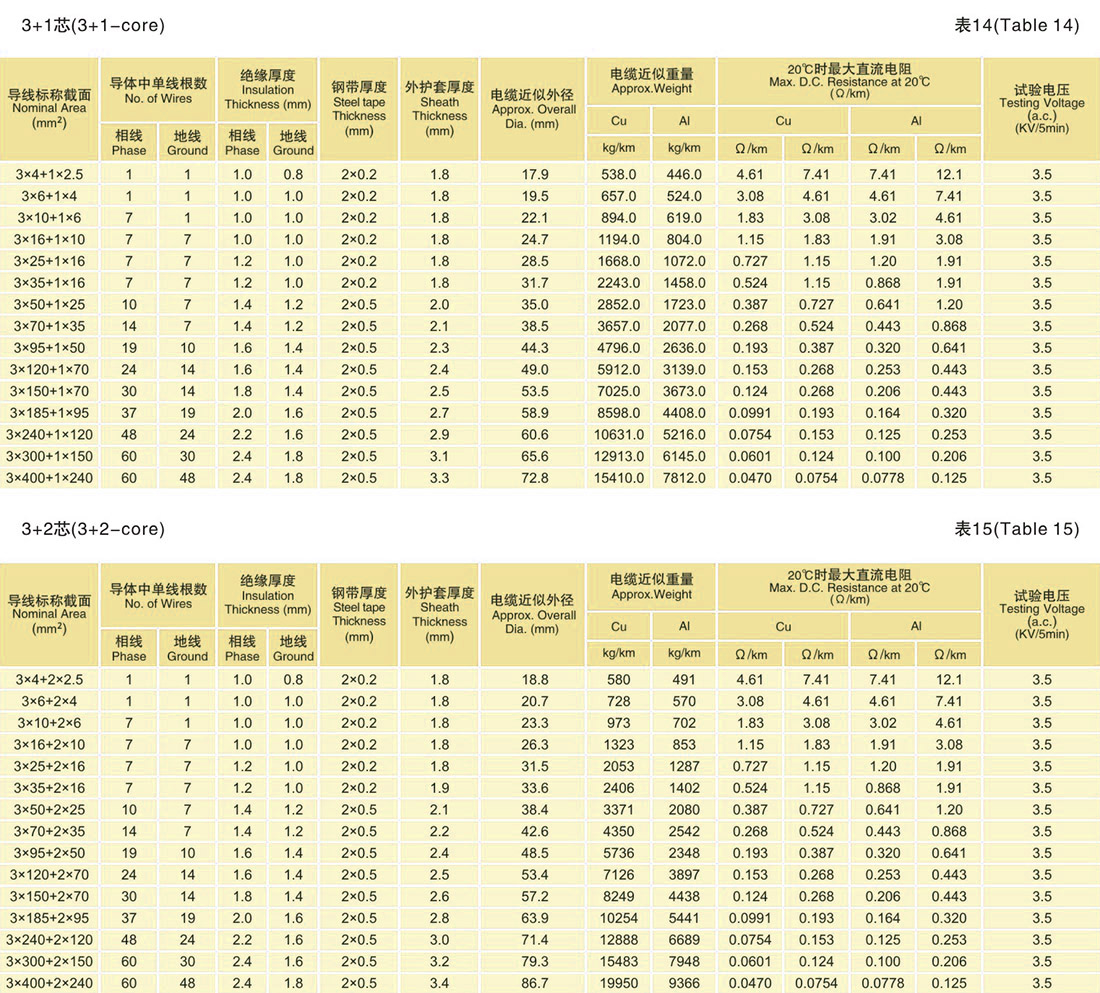Click the "表15(Table 15)" label

(x=1017, y=528)
